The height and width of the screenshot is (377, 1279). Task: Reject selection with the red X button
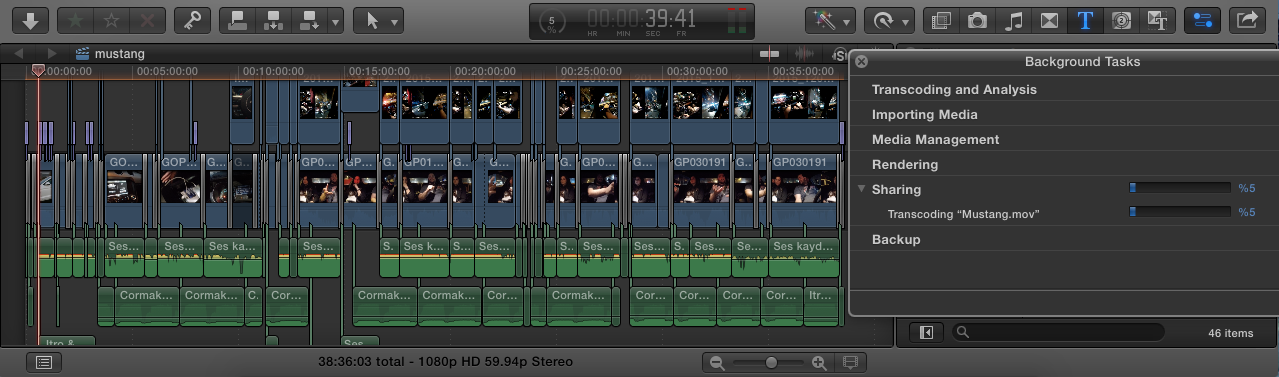tap(148, 20)
